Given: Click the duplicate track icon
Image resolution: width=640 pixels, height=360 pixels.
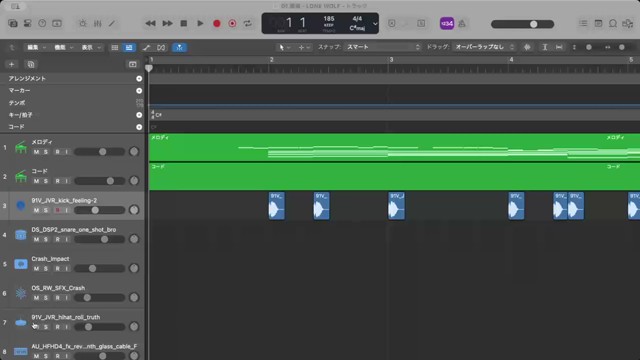Looking at the screenshot, I should (31, 64).
